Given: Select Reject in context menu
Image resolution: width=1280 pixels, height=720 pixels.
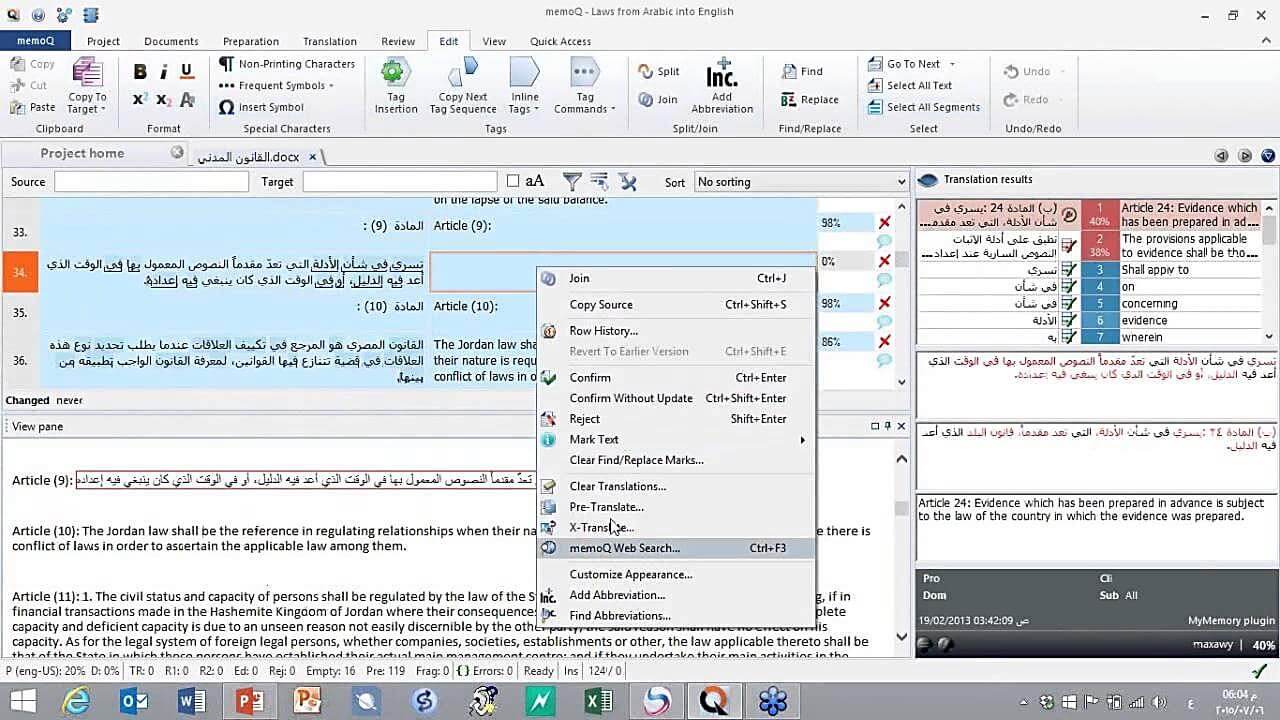Looking at the screenshot, I should tap(676, 419).
